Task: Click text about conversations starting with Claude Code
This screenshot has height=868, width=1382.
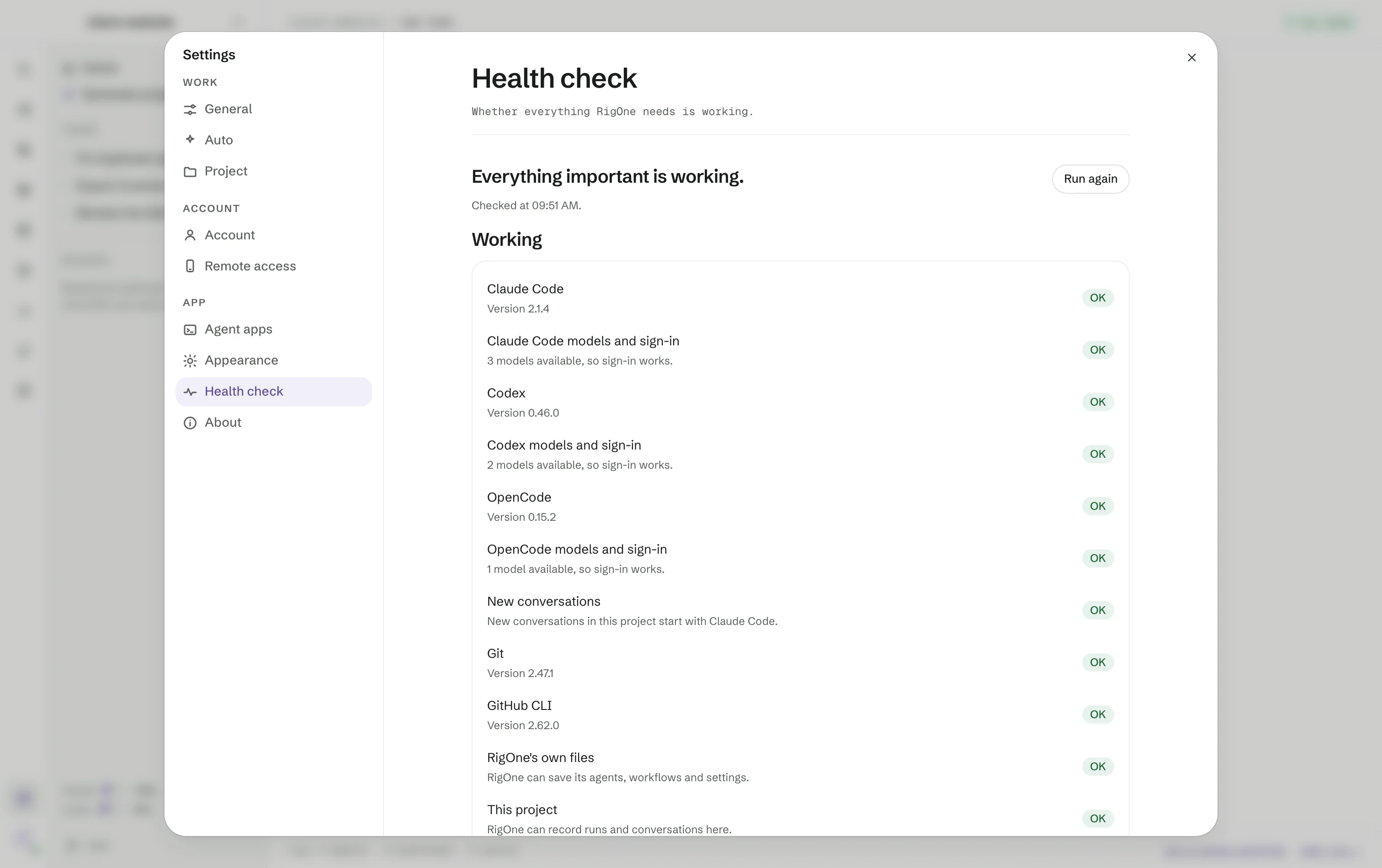Action: 632,621
